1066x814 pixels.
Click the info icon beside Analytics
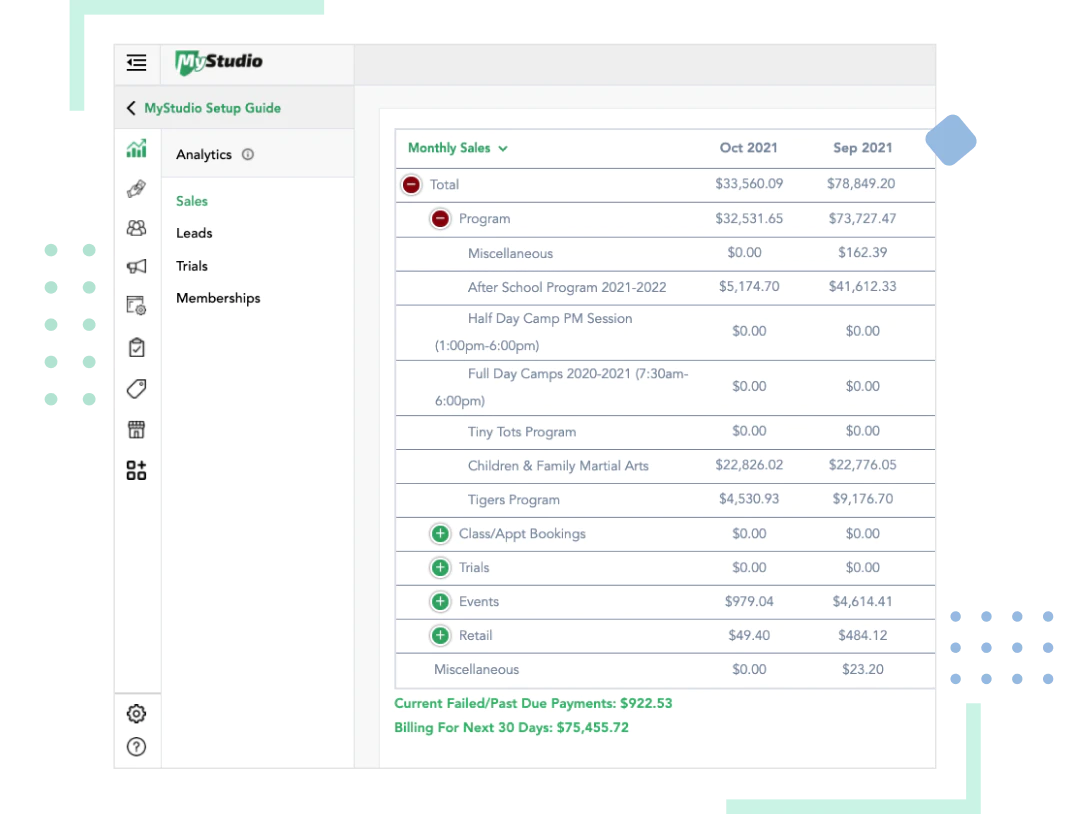click(248, 155)
